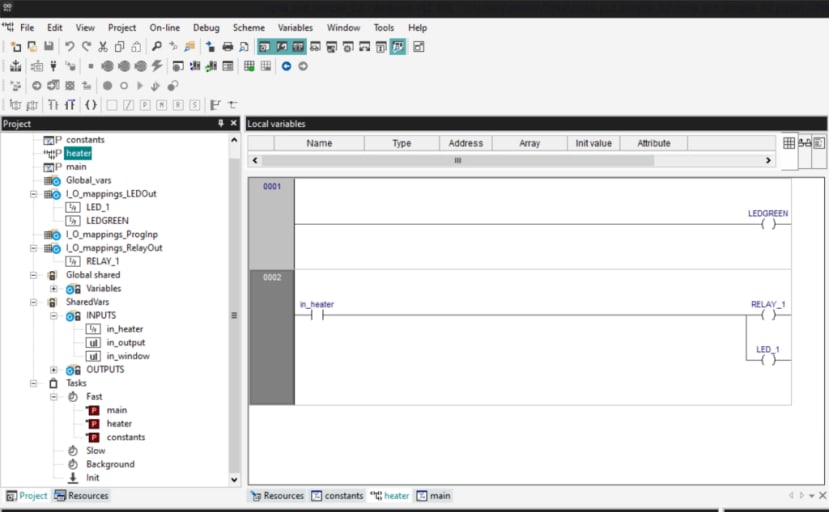
Task: Select in_window under INPUTS
Action: pos(128,356)
